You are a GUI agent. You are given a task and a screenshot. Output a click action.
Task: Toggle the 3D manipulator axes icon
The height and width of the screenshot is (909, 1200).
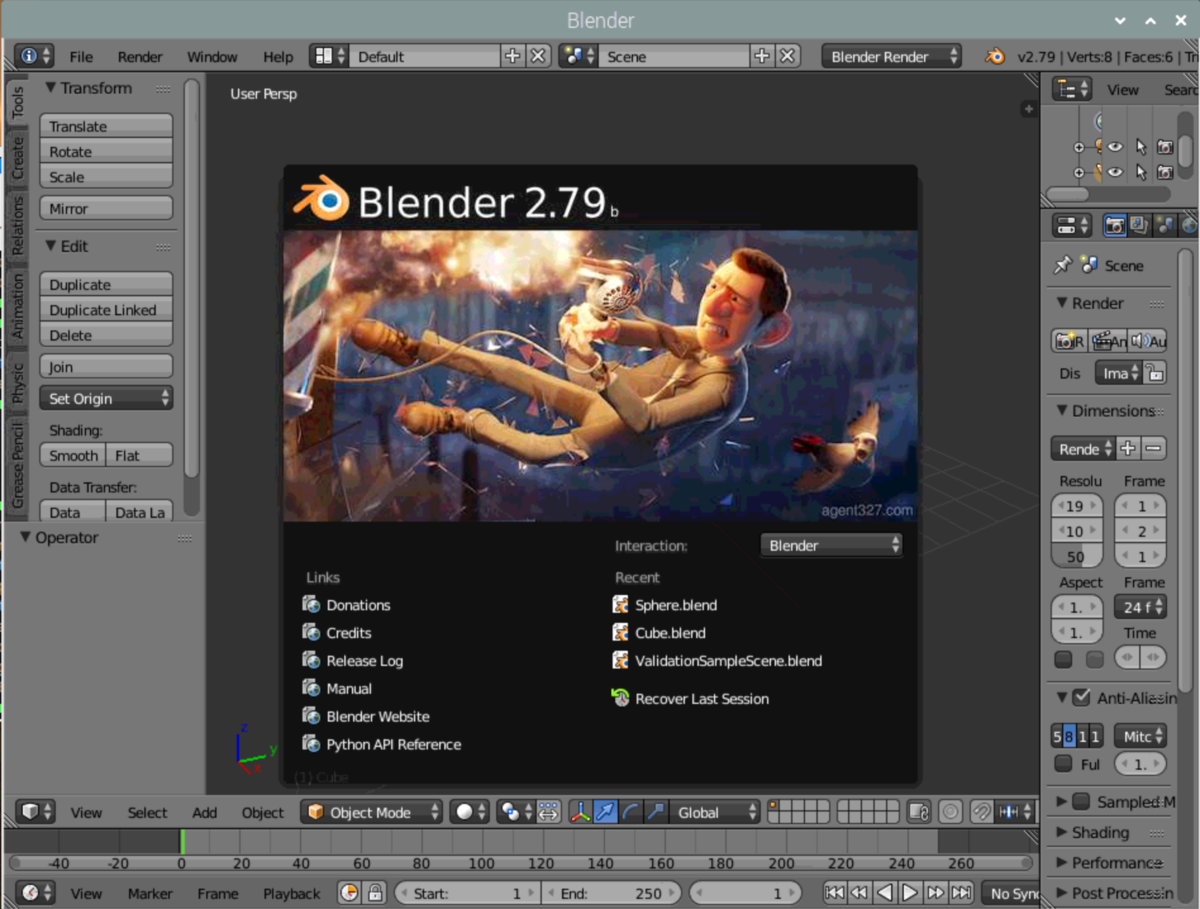click(581, 812)
